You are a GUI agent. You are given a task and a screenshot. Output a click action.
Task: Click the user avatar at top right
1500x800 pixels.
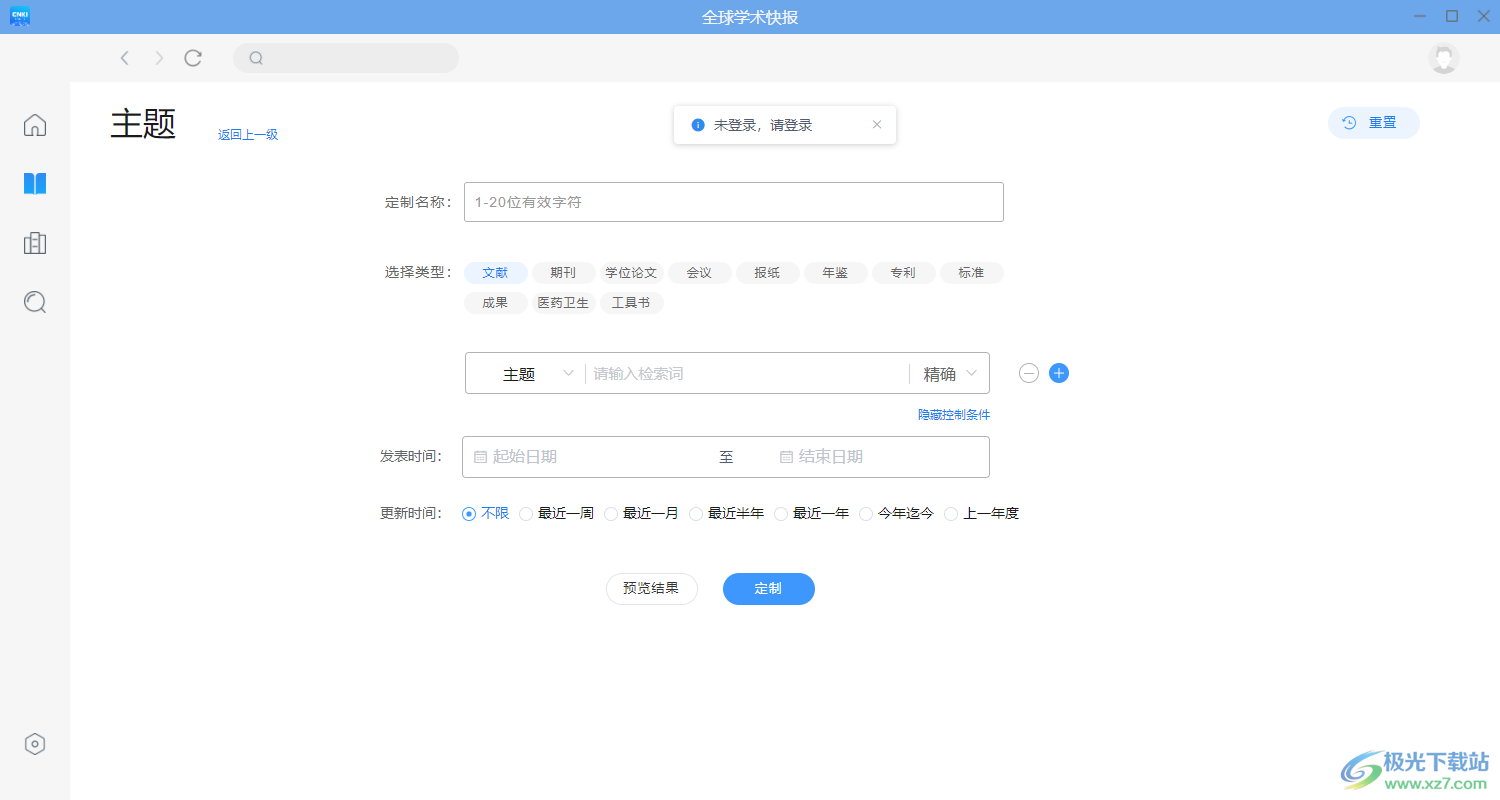pyautogui.click(x=1443, y=58)
